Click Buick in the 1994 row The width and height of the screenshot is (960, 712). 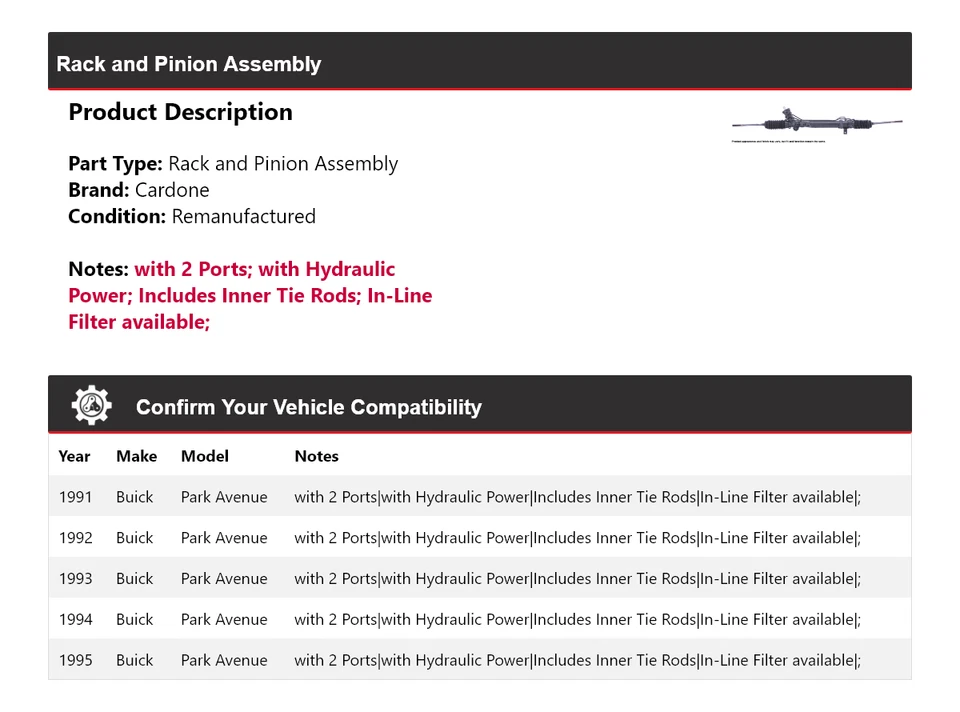(134, 620)
